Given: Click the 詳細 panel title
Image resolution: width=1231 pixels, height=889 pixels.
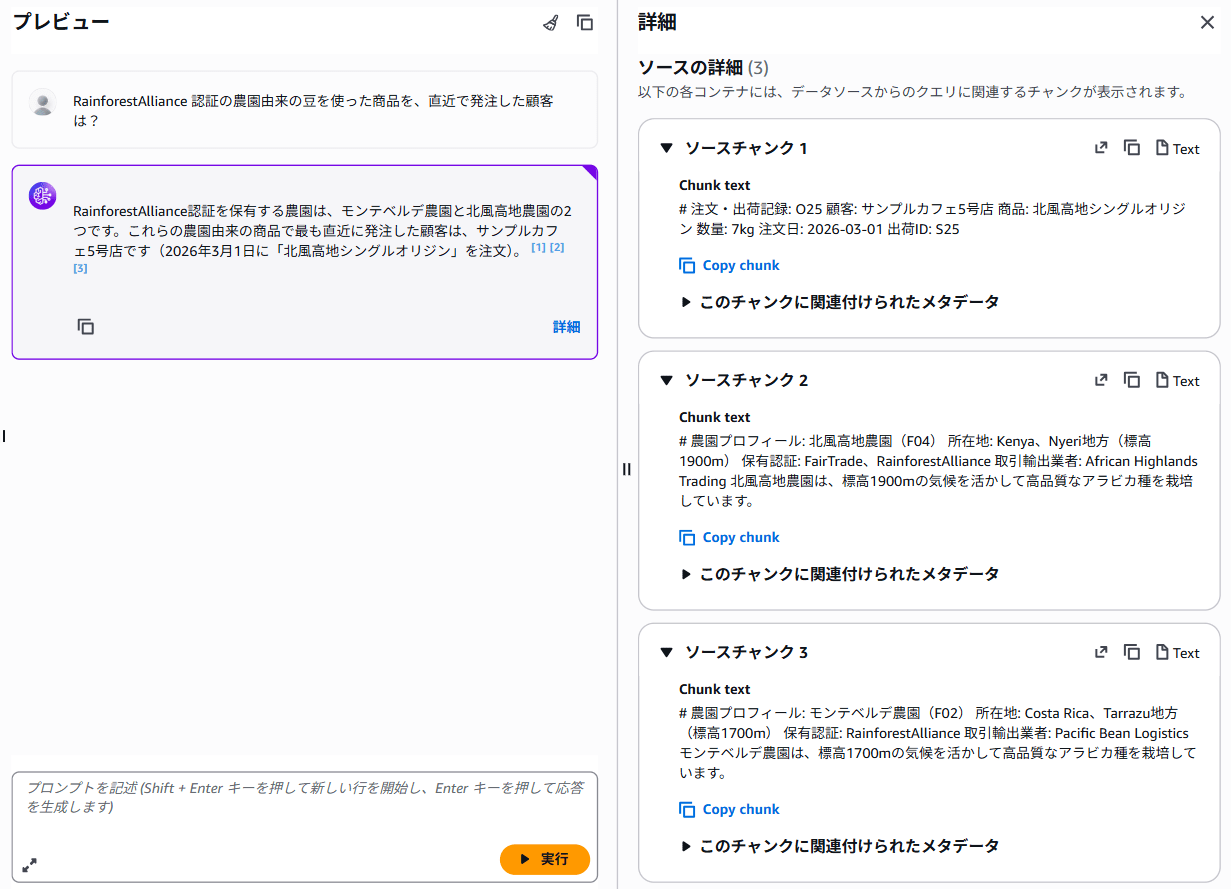Looking at the screenshot, I should click(x=657, y=22).
